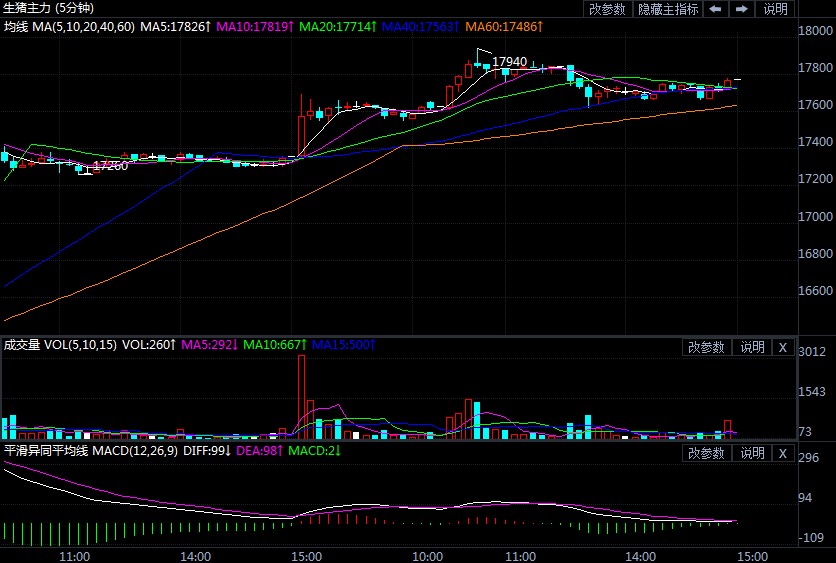Close the MACD panel with X

[783, 453]
